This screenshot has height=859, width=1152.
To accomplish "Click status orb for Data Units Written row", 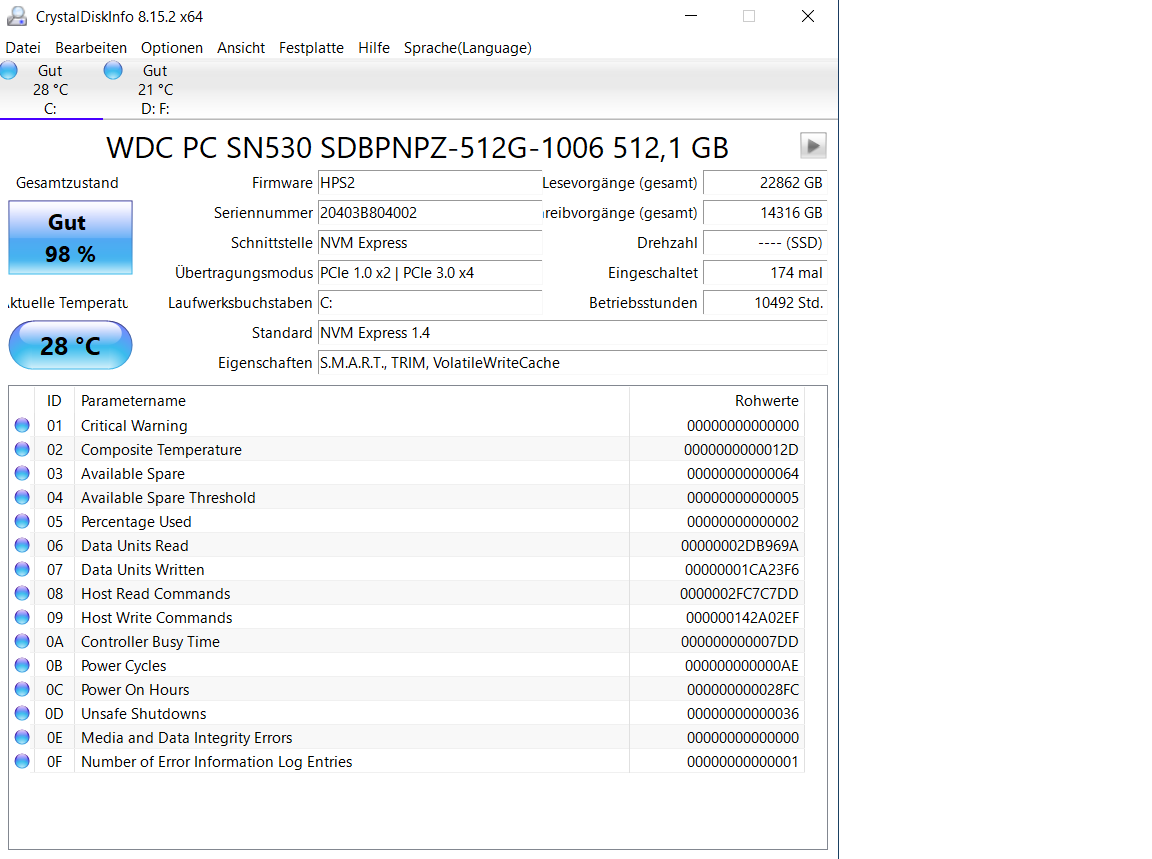I will point(22,569).
